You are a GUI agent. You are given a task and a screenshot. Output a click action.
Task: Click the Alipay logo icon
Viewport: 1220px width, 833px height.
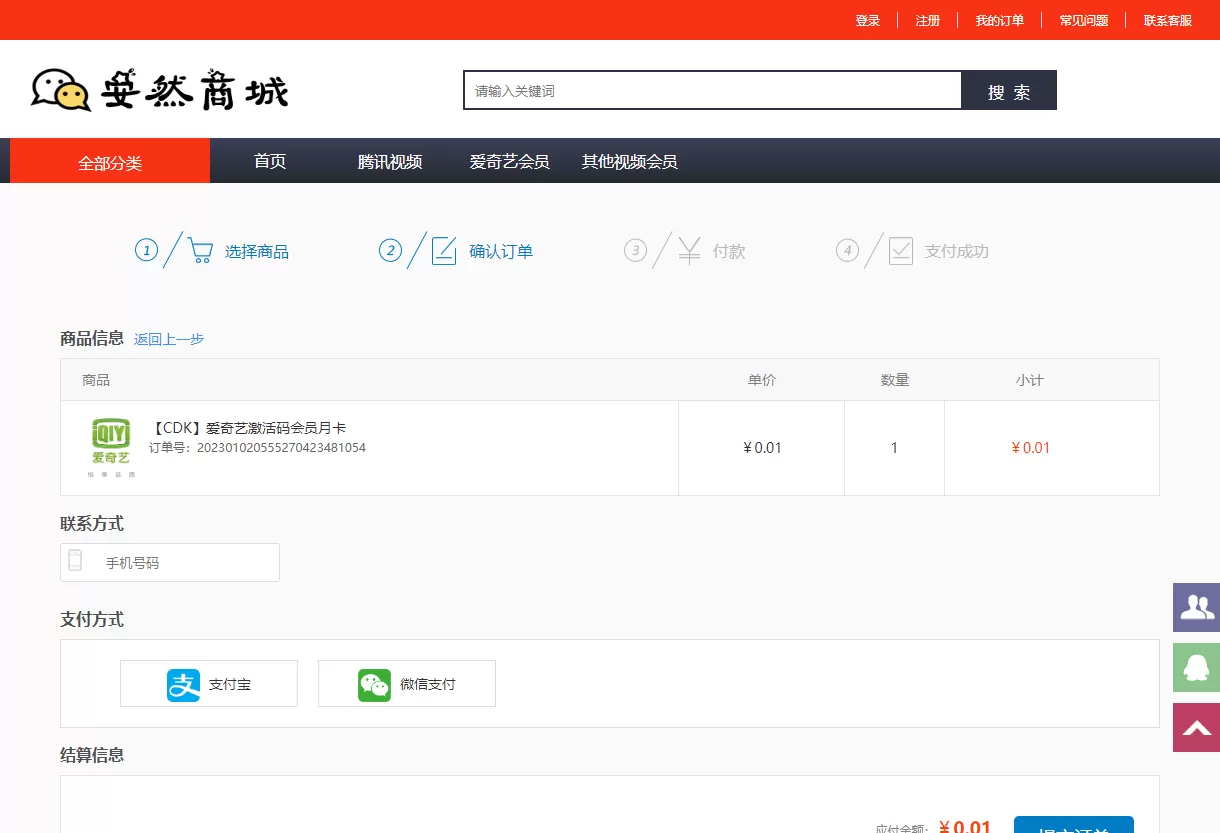[184, 685]
